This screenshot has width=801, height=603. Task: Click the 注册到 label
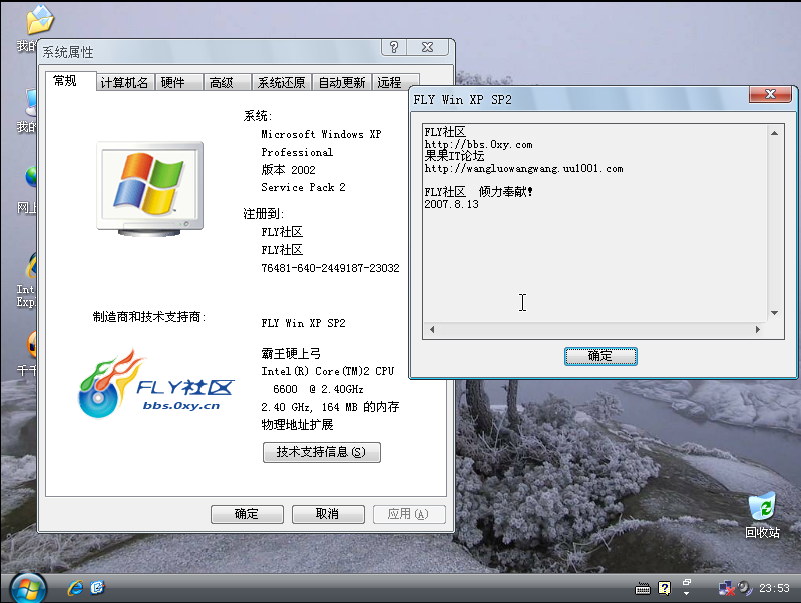coord(264,214)
